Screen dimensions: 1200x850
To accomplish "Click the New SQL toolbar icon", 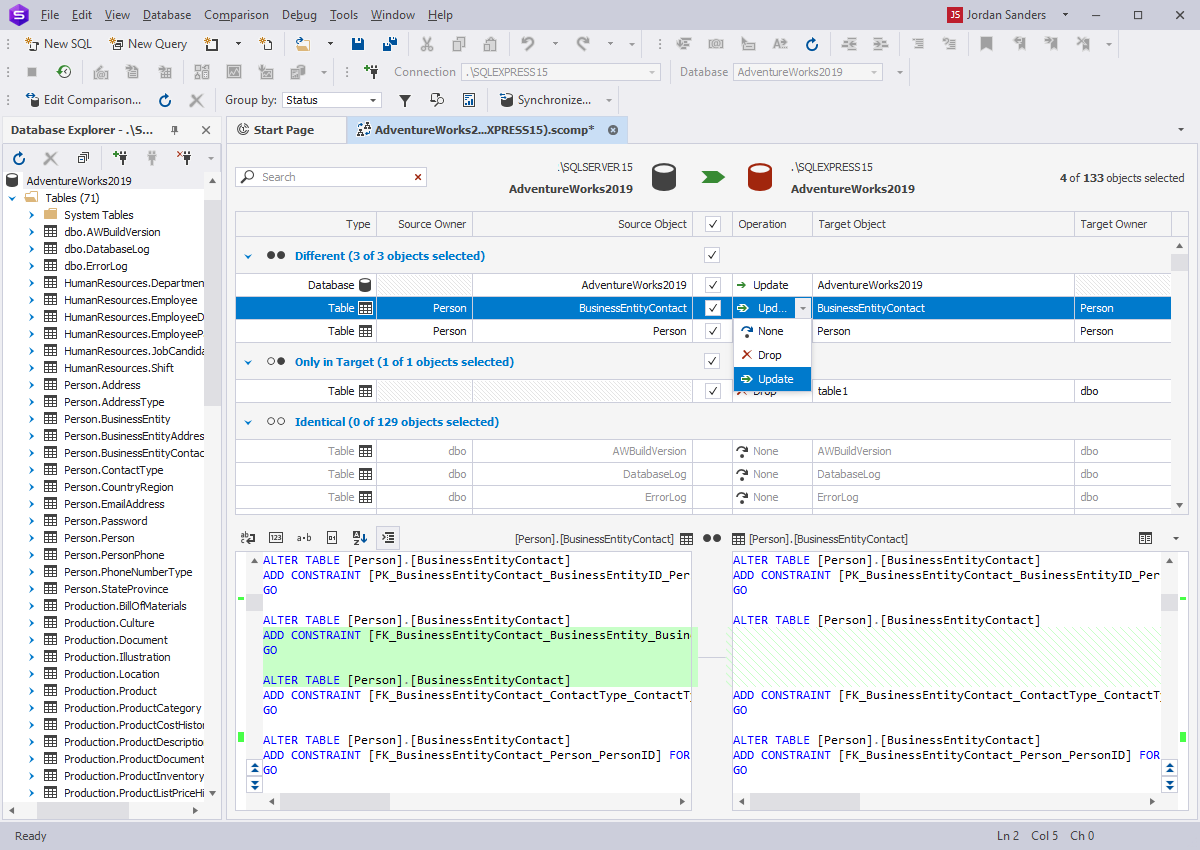I will coord(30,44).
